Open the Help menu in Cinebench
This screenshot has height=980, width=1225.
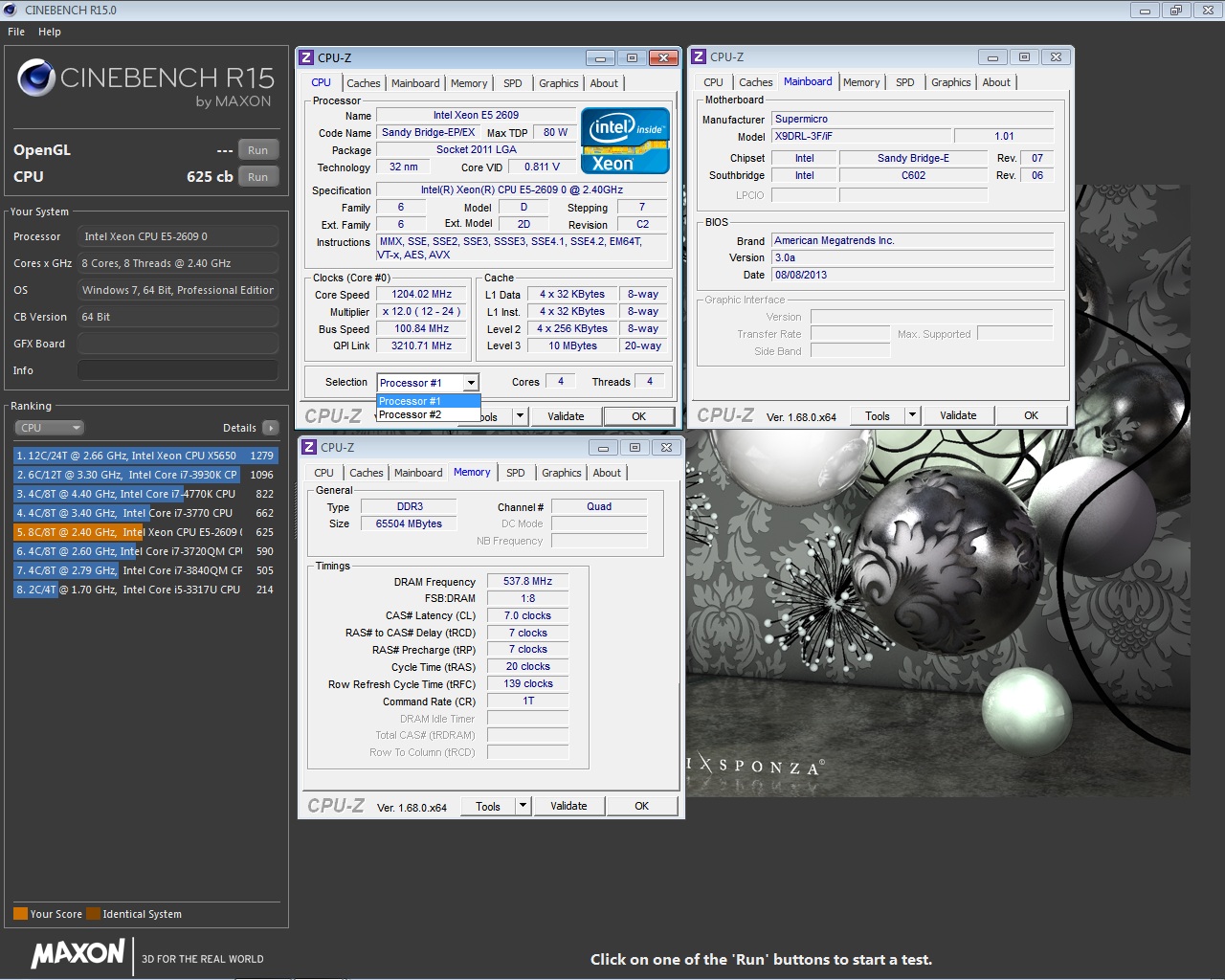[50, 32]
